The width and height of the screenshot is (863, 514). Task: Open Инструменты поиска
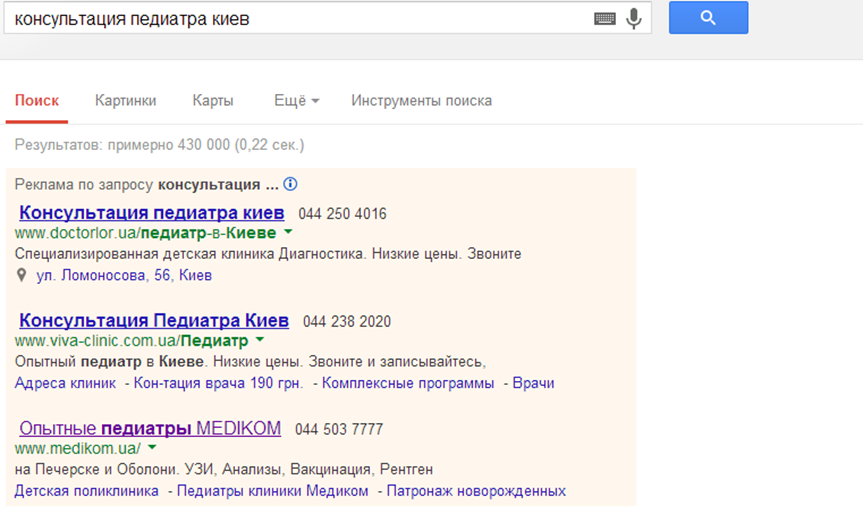click(421, 101)
